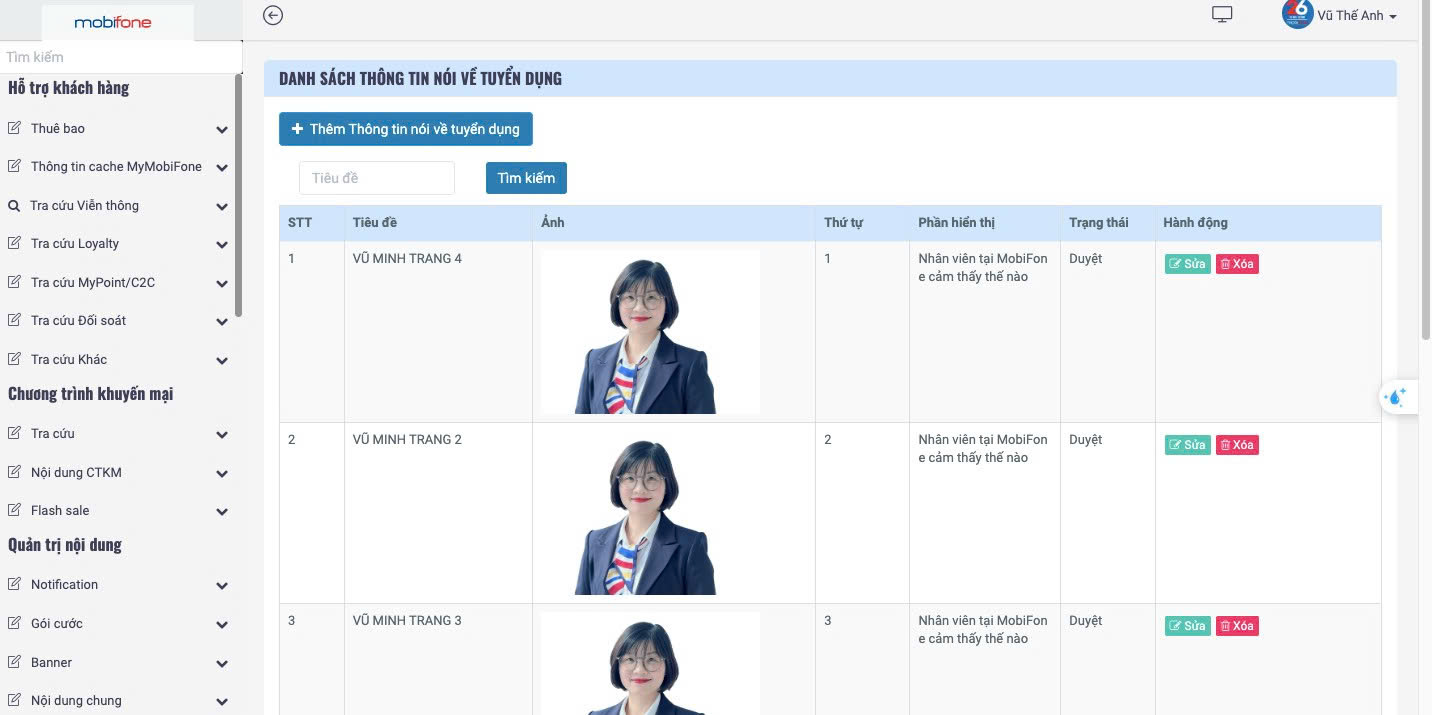This screenshot has width=1432, height=715.
Task: Click the edit icon beside Banner
Action: [14, 662]
